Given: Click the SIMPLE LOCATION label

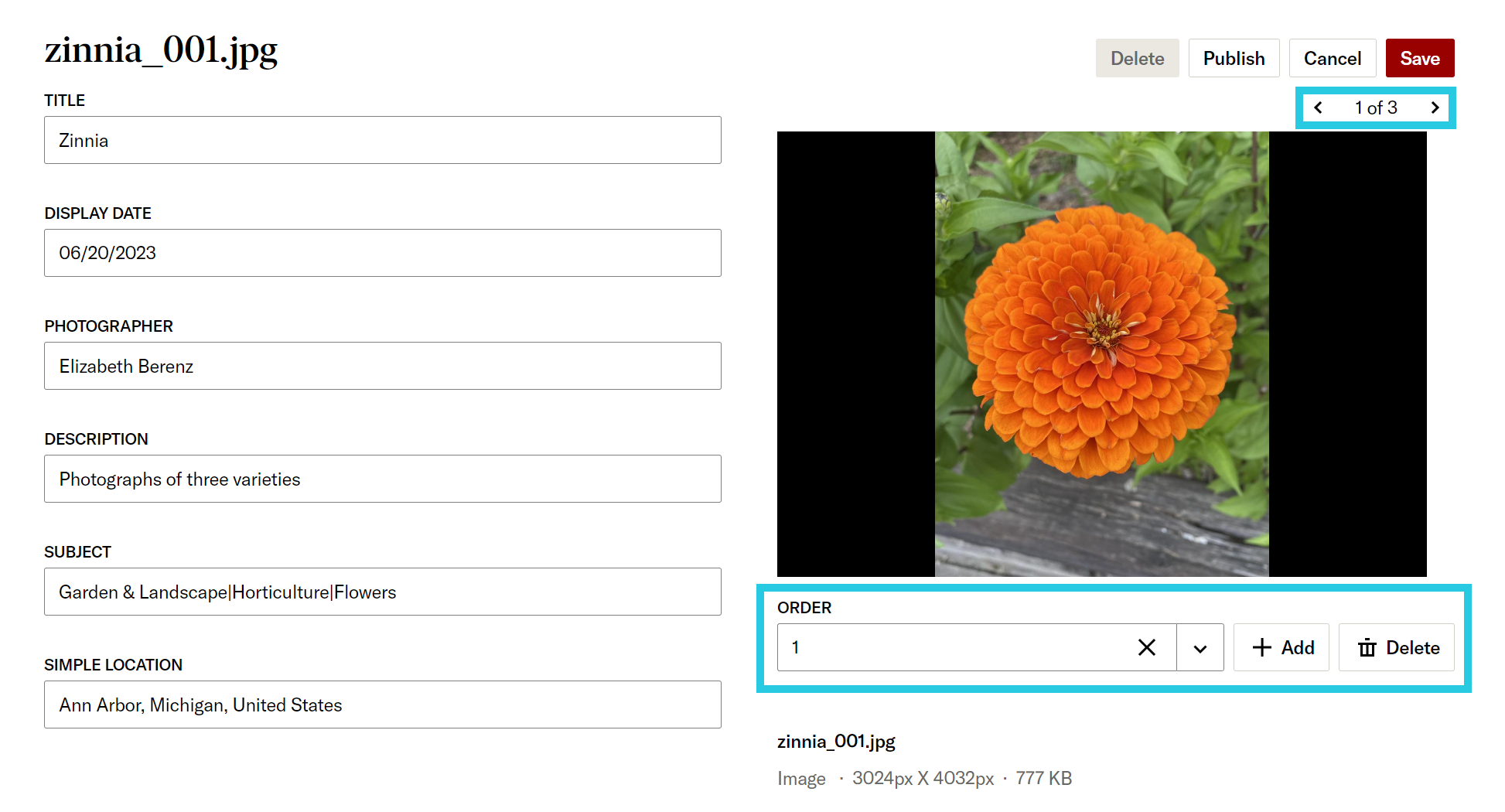Looking at the screenshot, I should tap(113, 665).
